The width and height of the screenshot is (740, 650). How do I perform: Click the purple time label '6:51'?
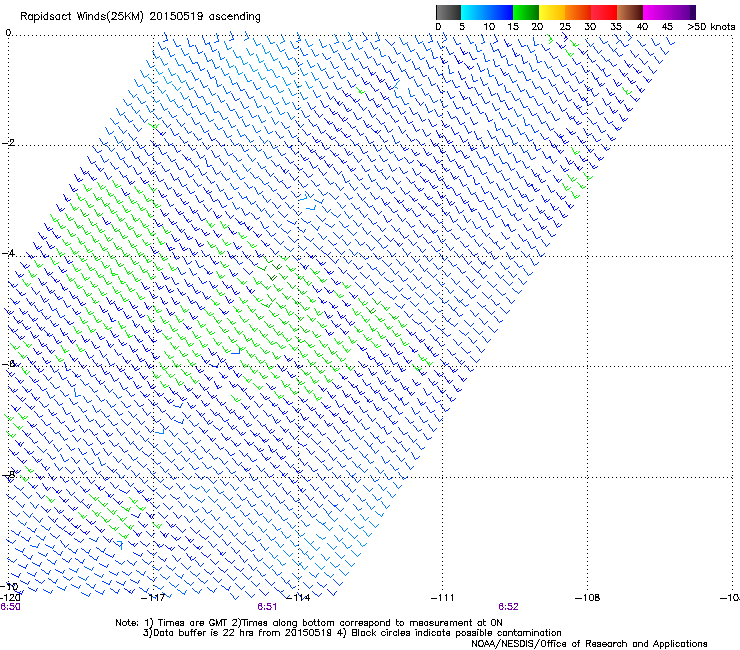(x=267, y=607)
